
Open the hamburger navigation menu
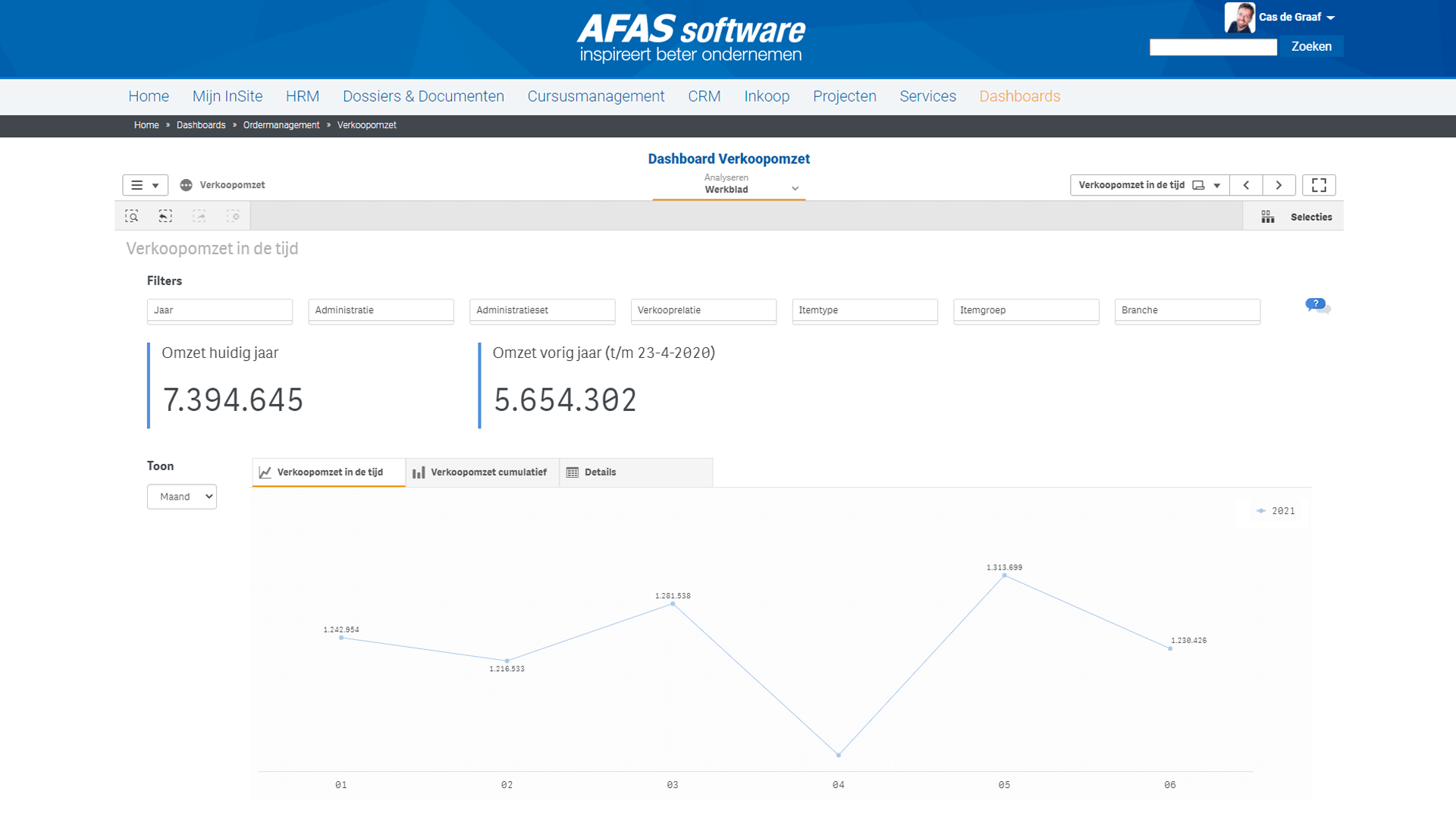click(x=145, y=185)
